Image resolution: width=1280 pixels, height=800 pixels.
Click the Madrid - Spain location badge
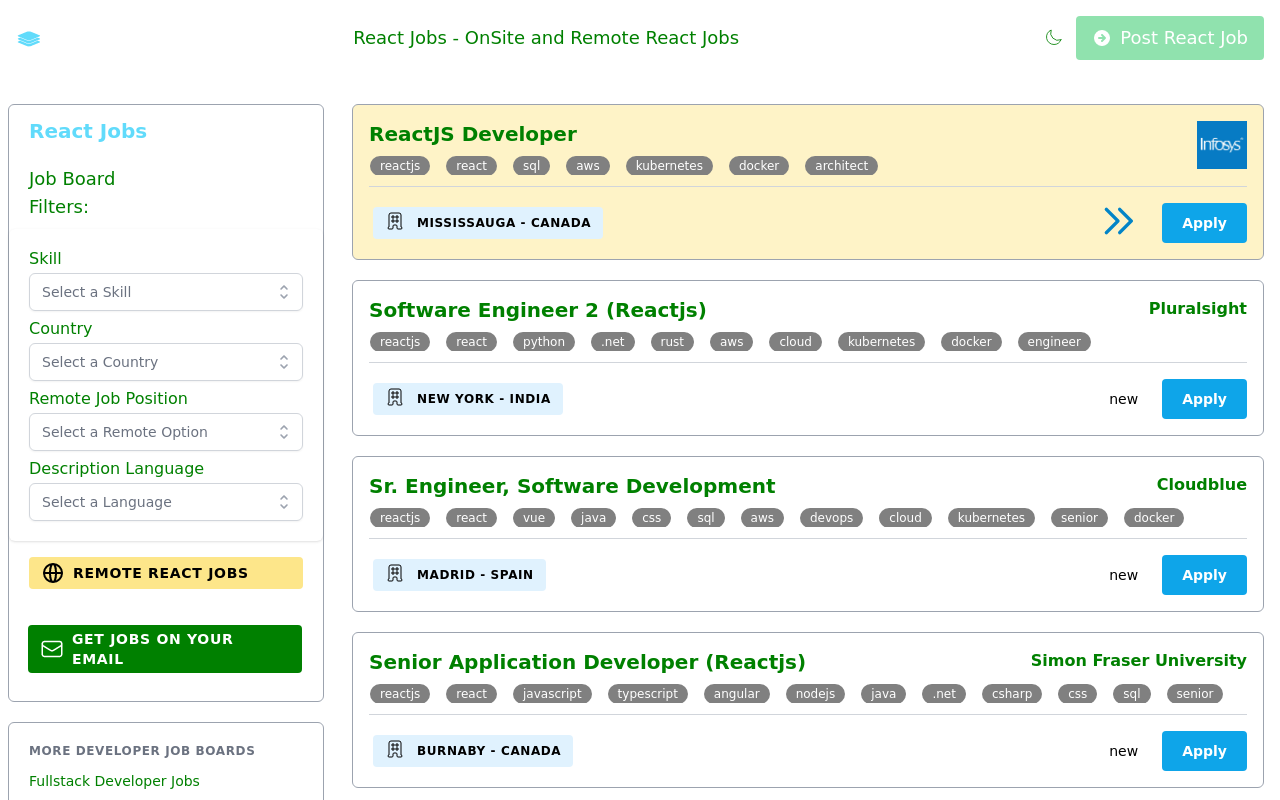tap(459, 575)
